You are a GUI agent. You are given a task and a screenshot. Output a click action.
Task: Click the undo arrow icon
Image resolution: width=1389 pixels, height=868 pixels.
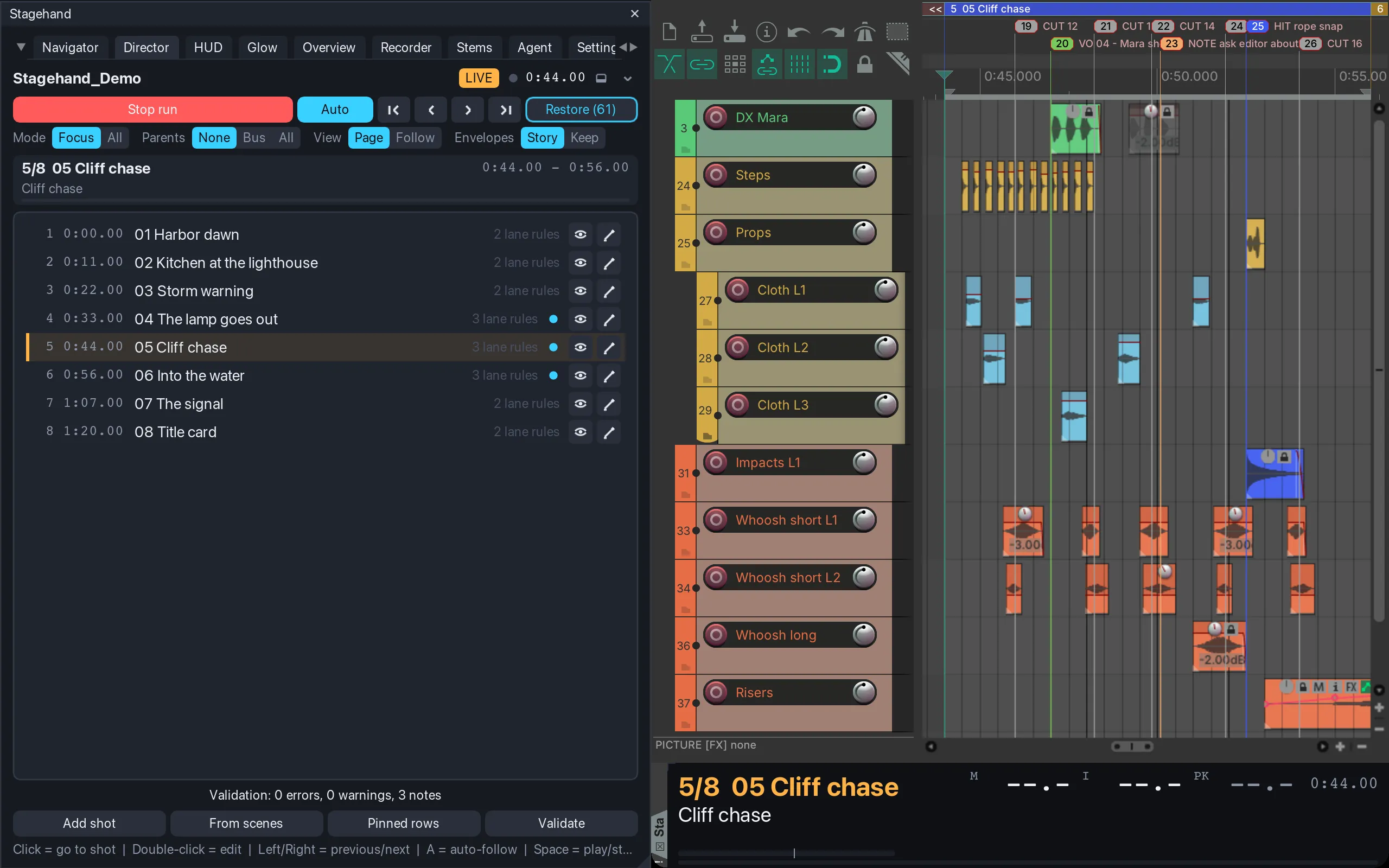799,31
